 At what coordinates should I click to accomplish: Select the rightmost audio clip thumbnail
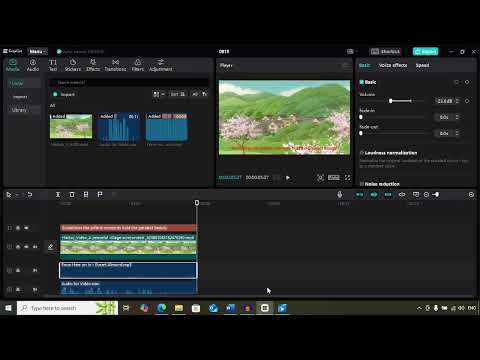tap(166, 127)
